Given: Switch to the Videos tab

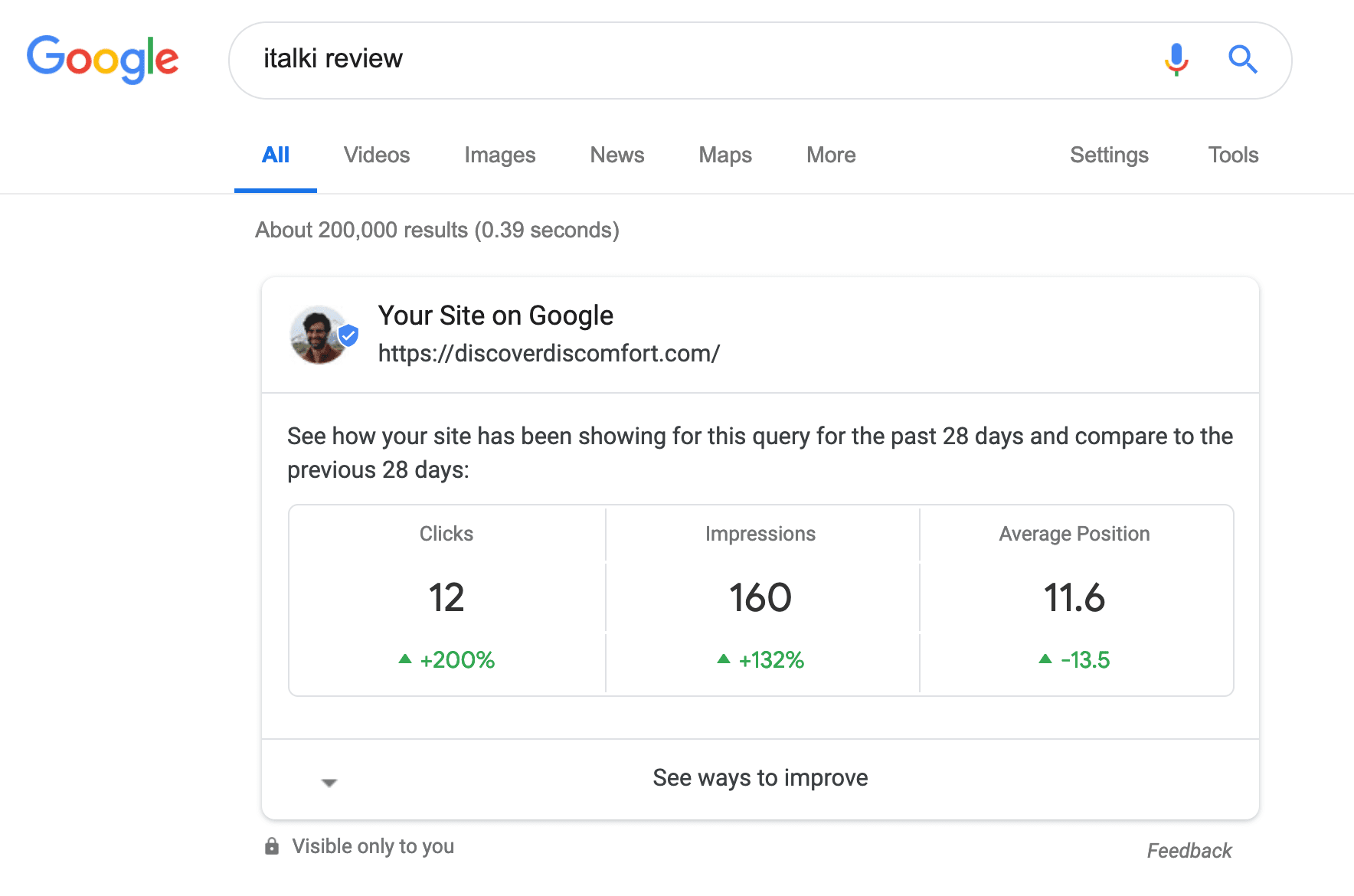Looking at the screenshot, I should click(377, 155).
